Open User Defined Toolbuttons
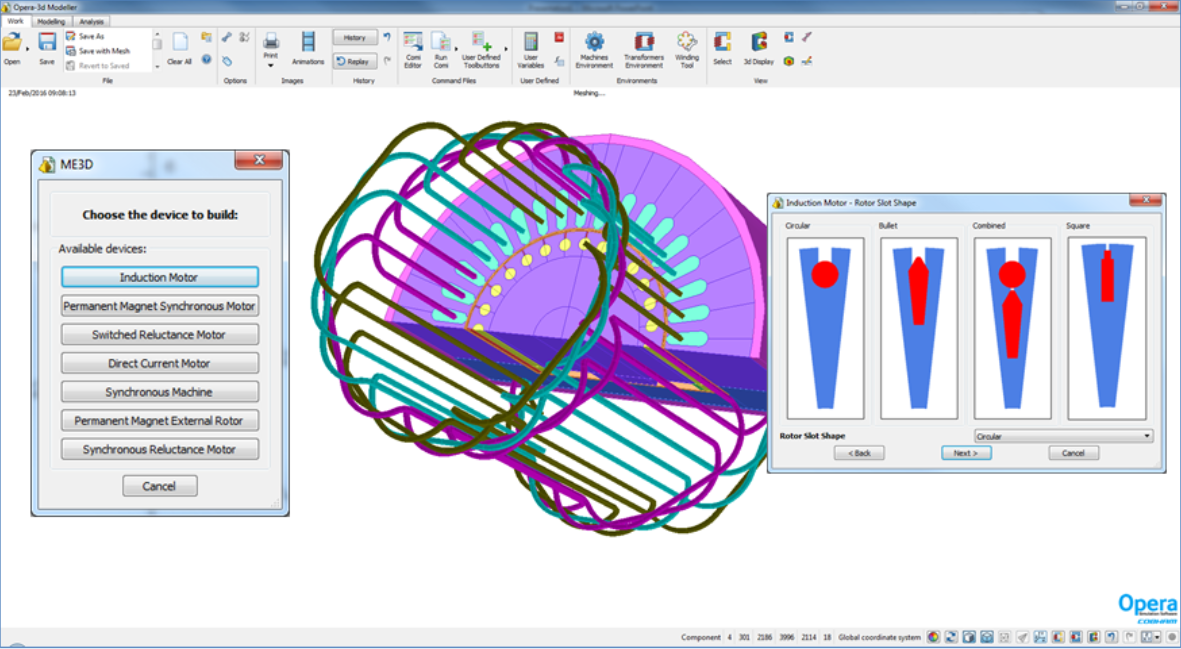The image size is (1181, 649). tap(481, 49)
